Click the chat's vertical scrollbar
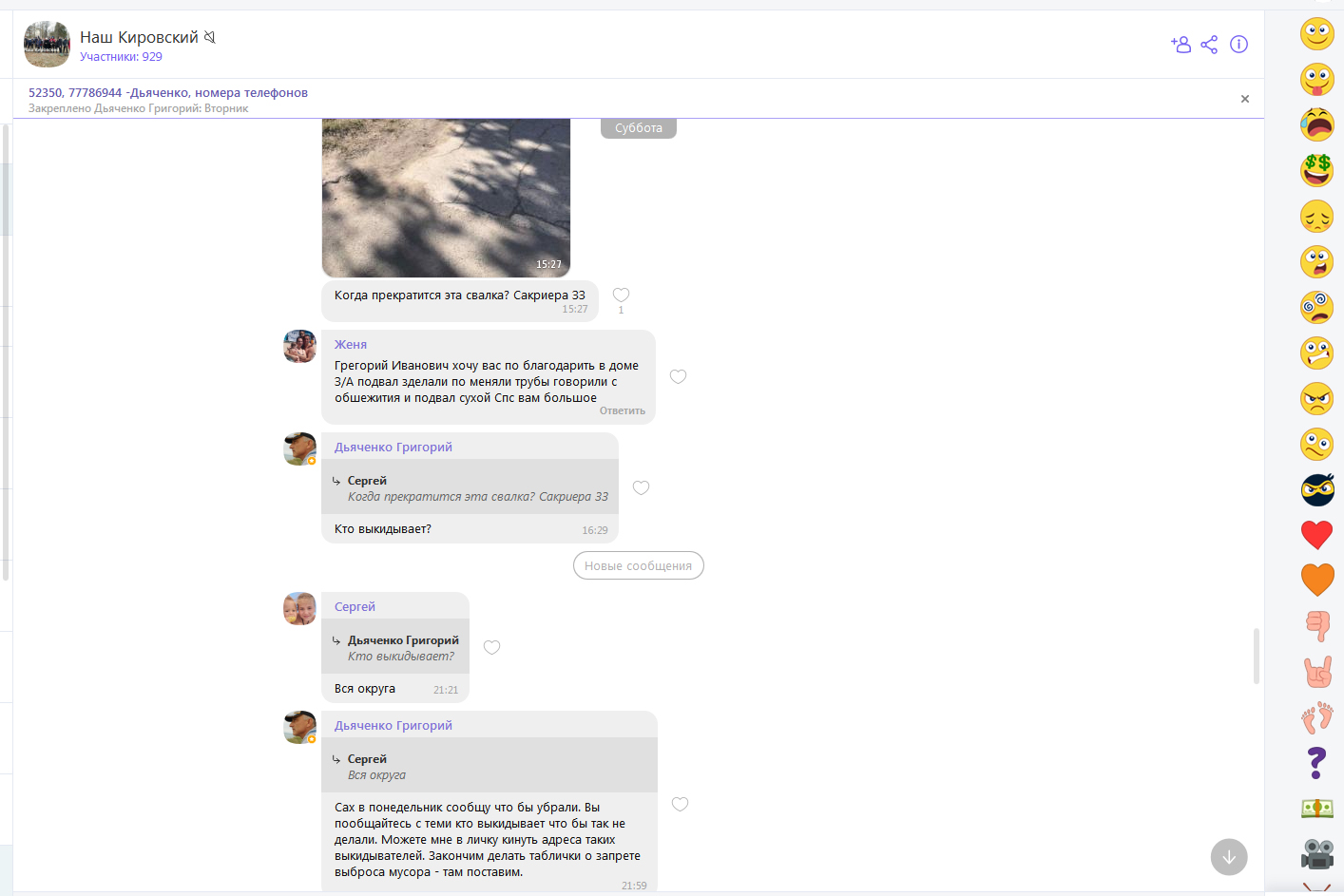Image resolution: width=1344 pixels, height=896 pixels. (x=1256, y=656)
